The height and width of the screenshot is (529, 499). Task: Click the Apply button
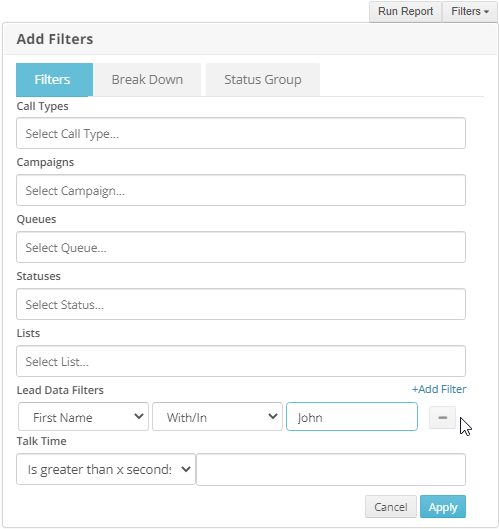coord(443,506)
